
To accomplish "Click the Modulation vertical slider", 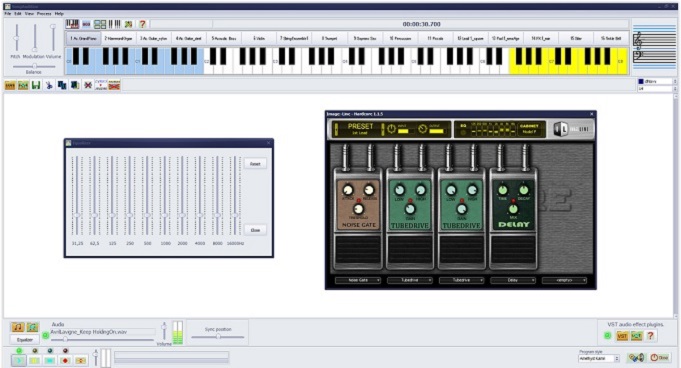I will click(x=35, y=38).
